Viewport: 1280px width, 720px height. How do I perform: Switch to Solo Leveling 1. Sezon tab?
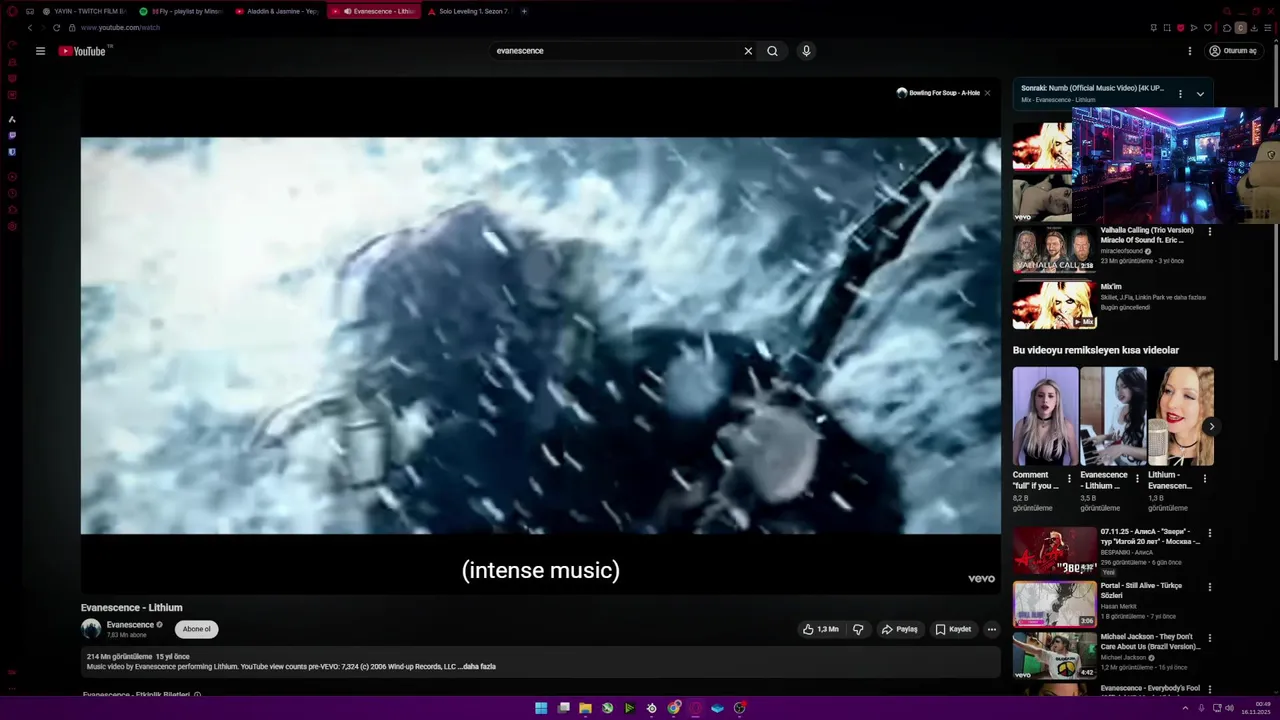click(470, 11)
